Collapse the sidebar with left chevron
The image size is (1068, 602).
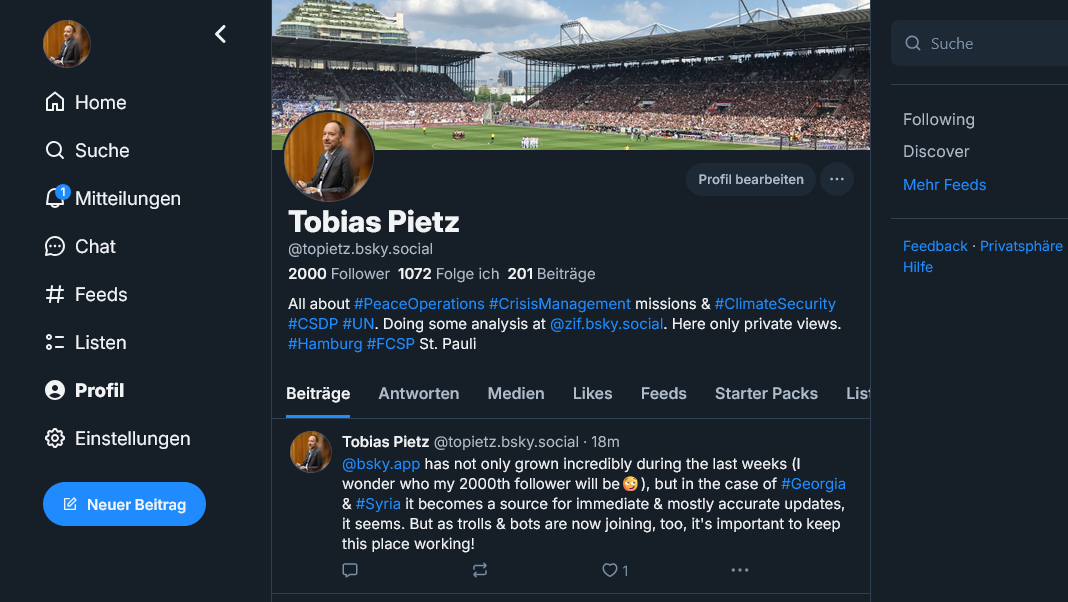[221, 34]
